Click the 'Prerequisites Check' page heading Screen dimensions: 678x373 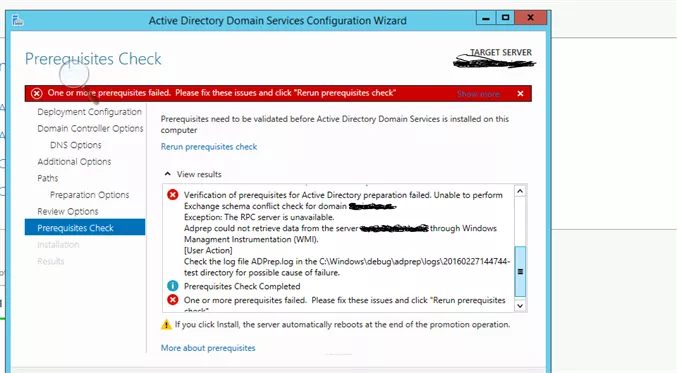click(x=93, y=59)
